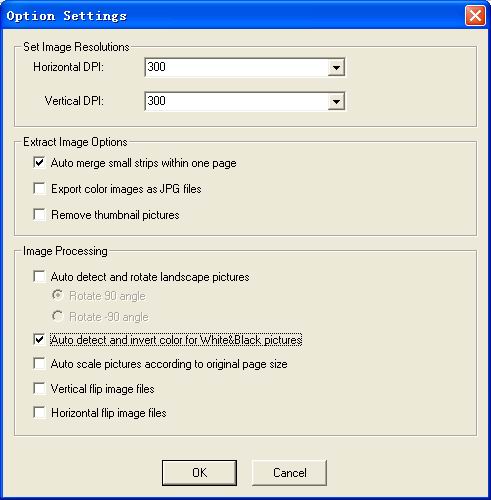Close the Option Settings dialog

(x=475, y=16)
